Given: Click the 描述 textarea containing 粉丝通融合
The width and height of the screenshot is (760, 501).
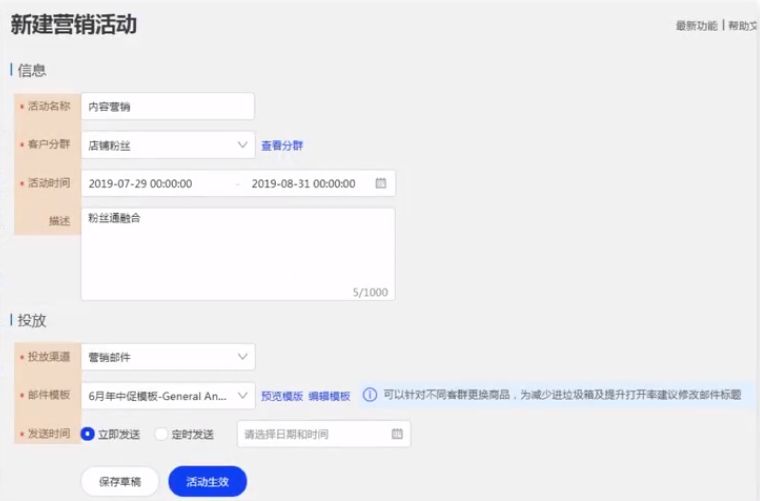Looking at the screenshot, I should coord(238,254).
